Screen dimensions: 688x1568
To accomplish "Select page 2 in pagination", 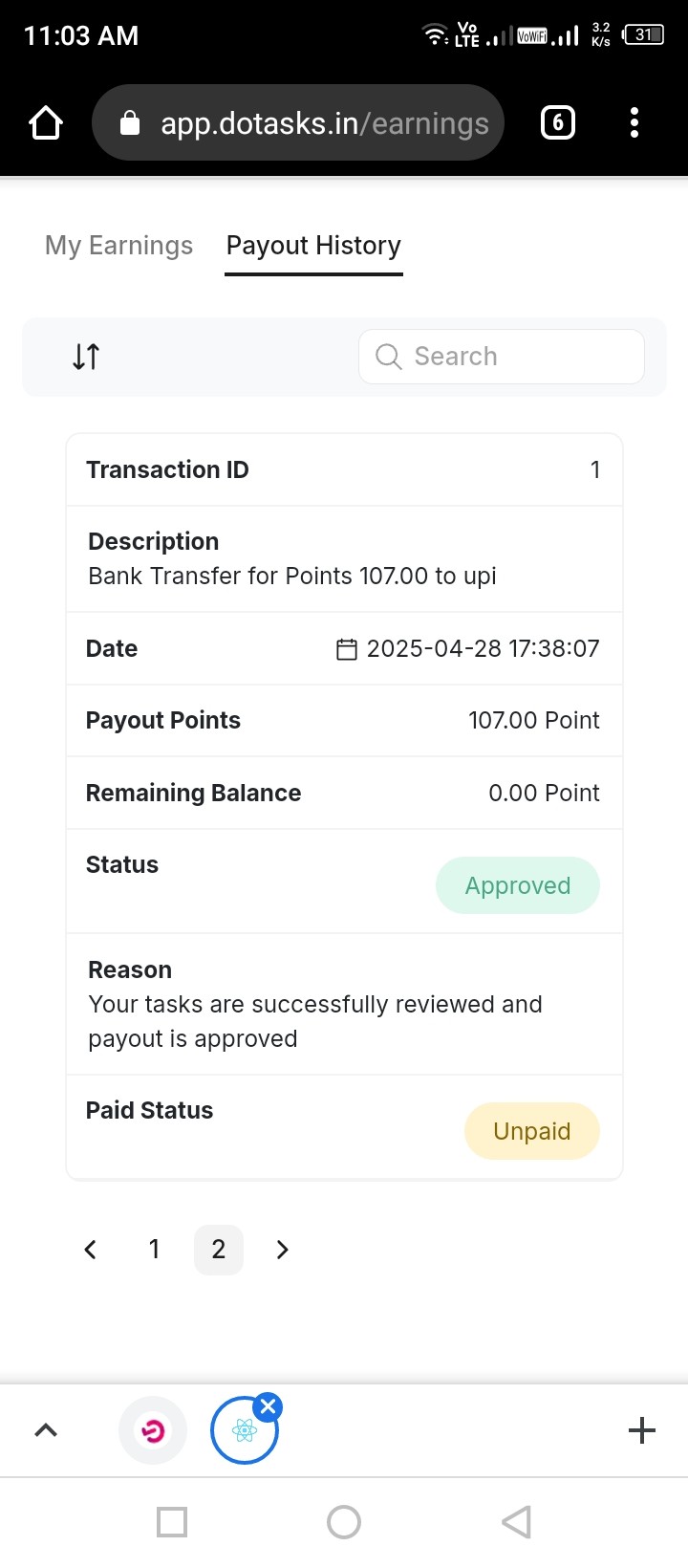I will pyautogui.click(x=219, y=1250).
